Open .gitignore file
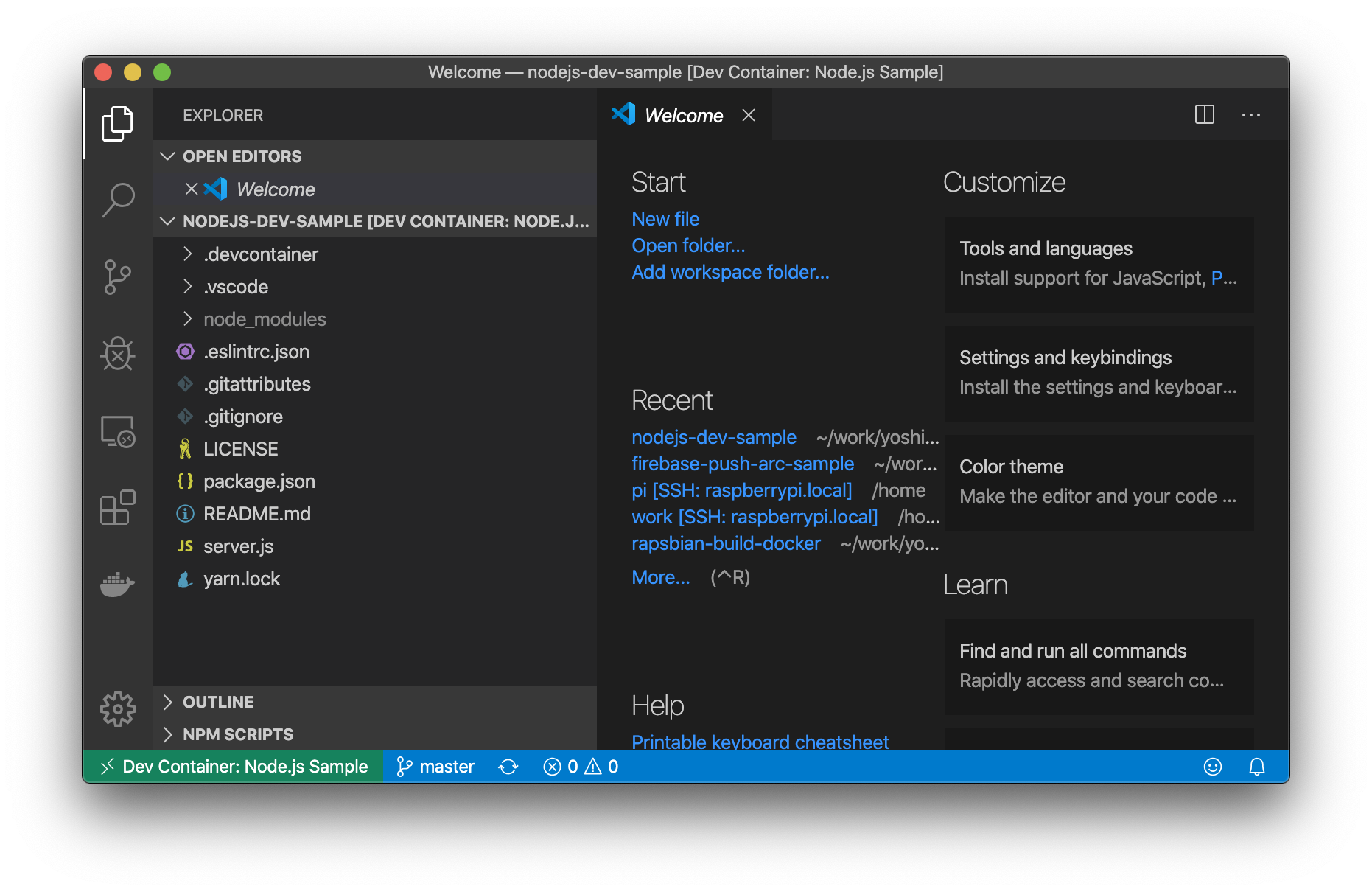Viewport: 1372px width, 892px height. pyautogui.click(x=375, y=417)
